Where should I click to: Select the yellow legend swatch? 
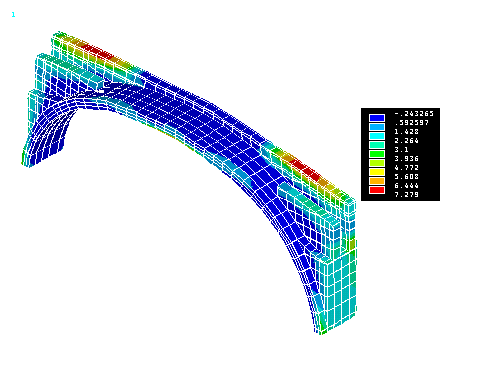[x=377, y=172]
